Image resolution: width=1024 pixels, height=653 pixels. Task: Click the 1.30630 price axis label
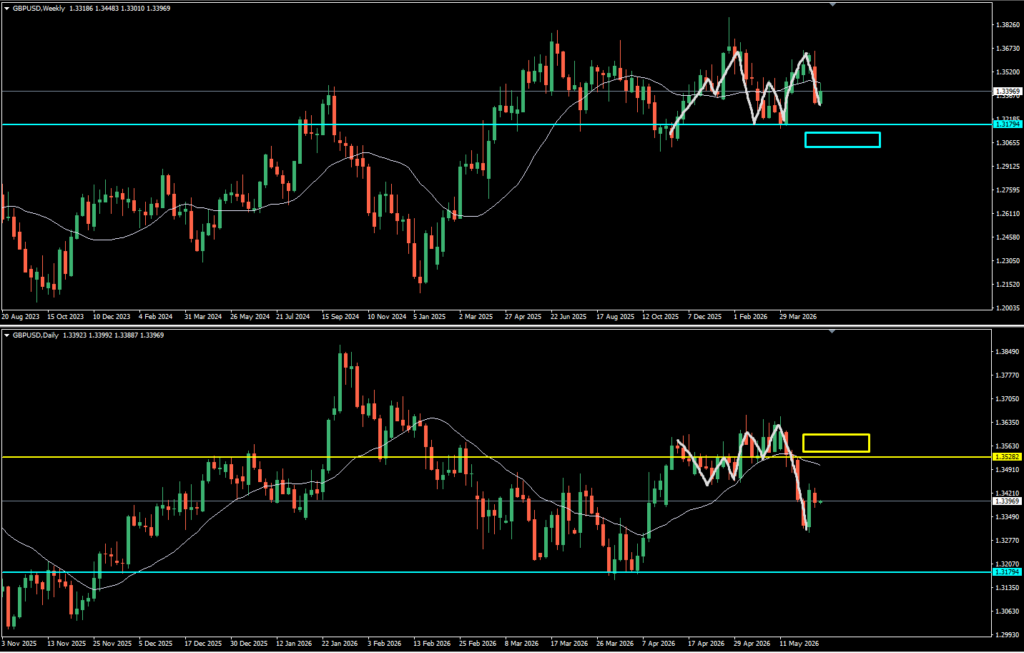(1009, 612)
